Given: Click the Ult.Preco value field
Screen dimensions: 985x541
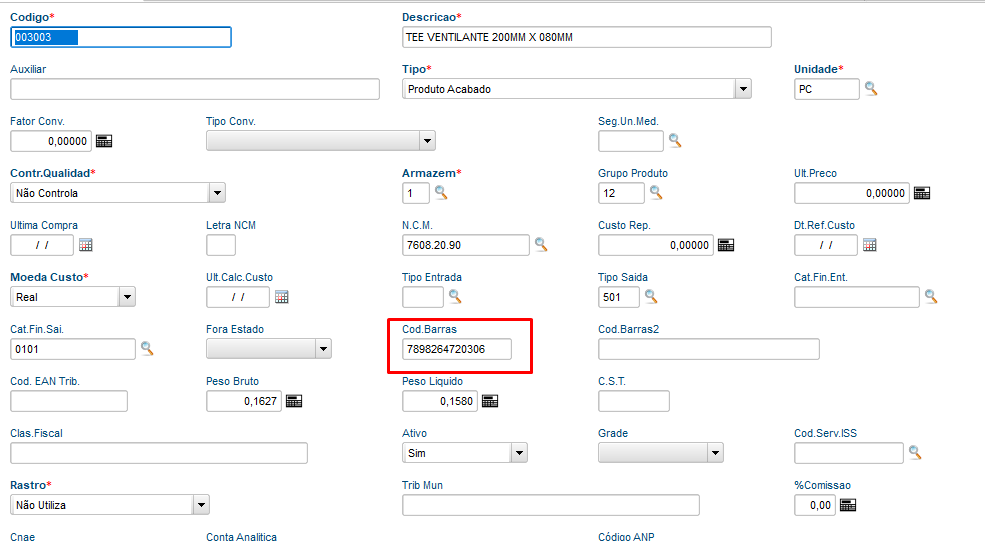Looking at the screenshot, I should [x=852, y=193].
